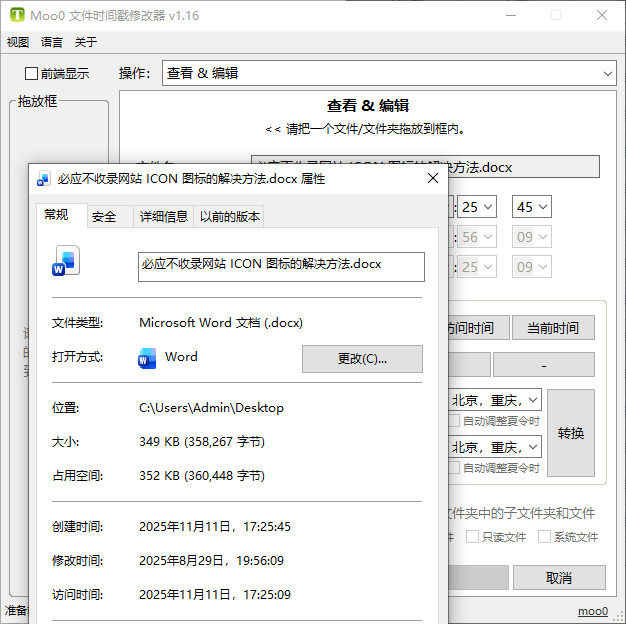Toggle the 只读文件 checkbox
626x624 pixels.
[472, 537]
